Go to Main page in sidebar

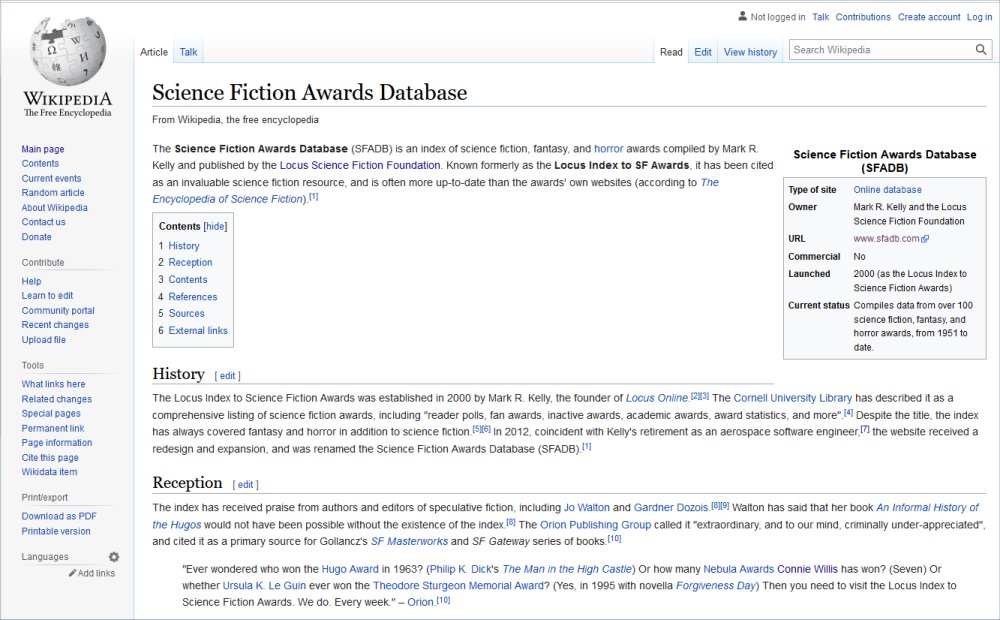point(43,149)
